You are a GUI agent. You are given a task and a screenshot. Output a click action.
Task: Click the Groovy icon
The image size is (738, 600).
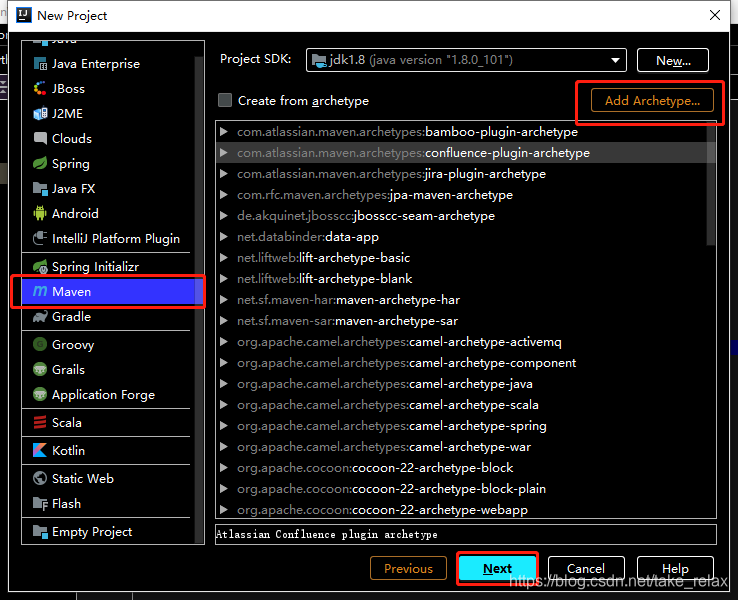coord(40,344)
